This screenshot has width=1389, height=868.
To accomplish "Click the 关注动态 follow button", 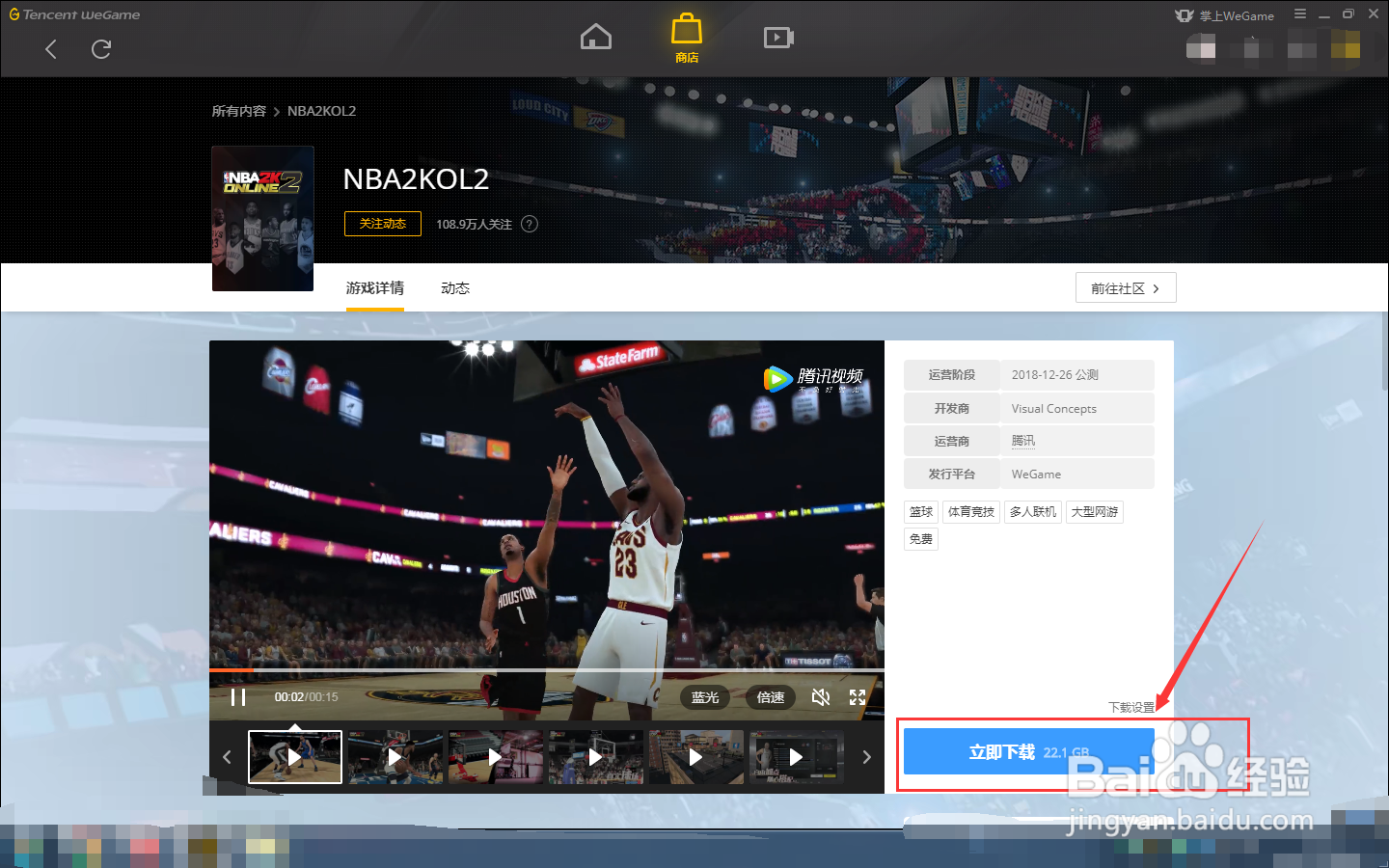I will [383, 224].
